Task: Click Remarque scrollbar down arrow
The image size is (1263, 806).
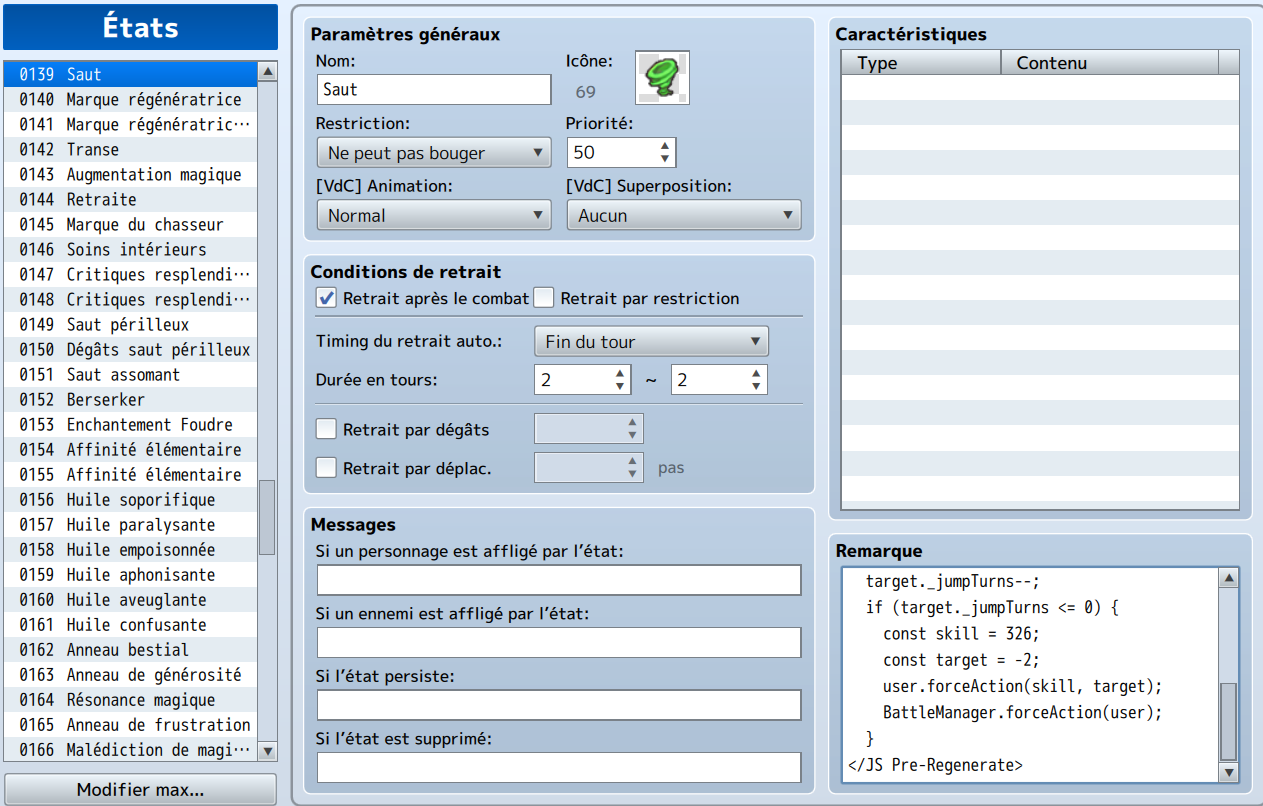Action: tap(1229, 773)
